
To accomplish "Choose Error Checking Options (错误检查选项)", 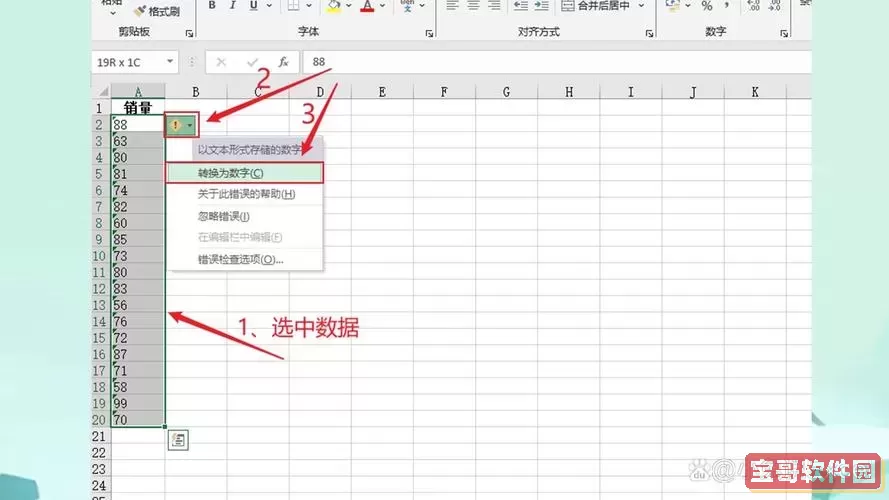I will (244, 259).
